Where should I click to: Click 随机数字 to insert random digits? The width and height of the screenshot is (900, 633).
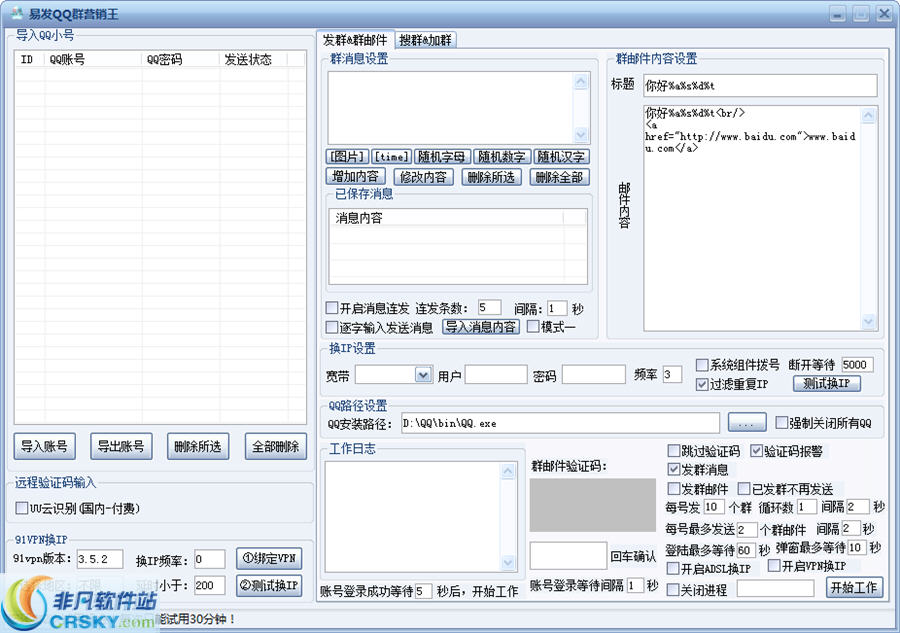coord(502,157)
